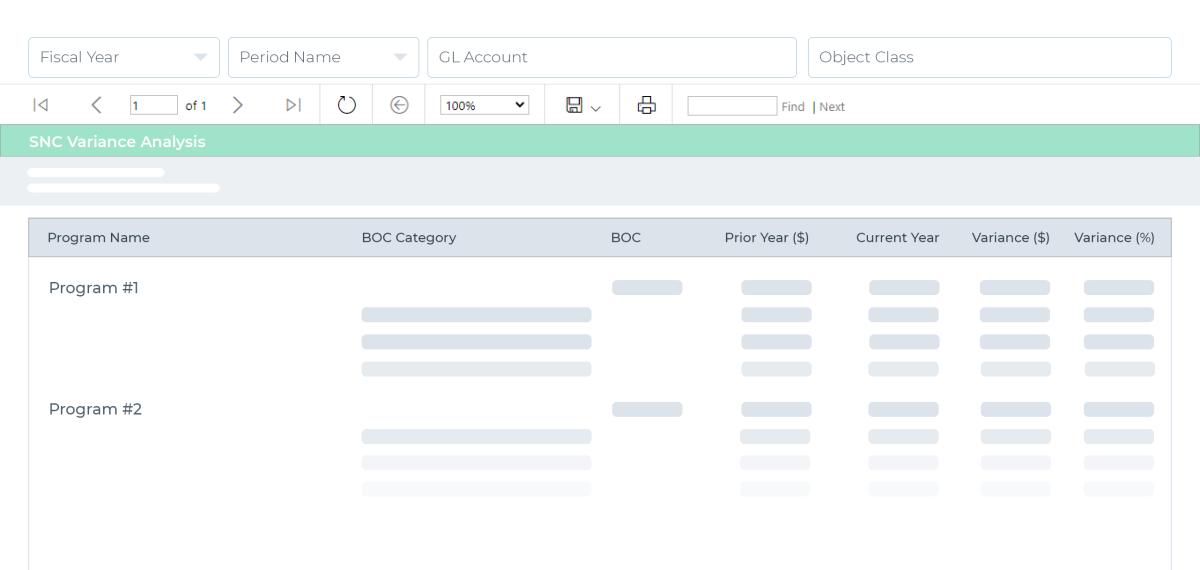Open the save/export icon menu
Screen dimensions: 1200x570
pos(583,105)
